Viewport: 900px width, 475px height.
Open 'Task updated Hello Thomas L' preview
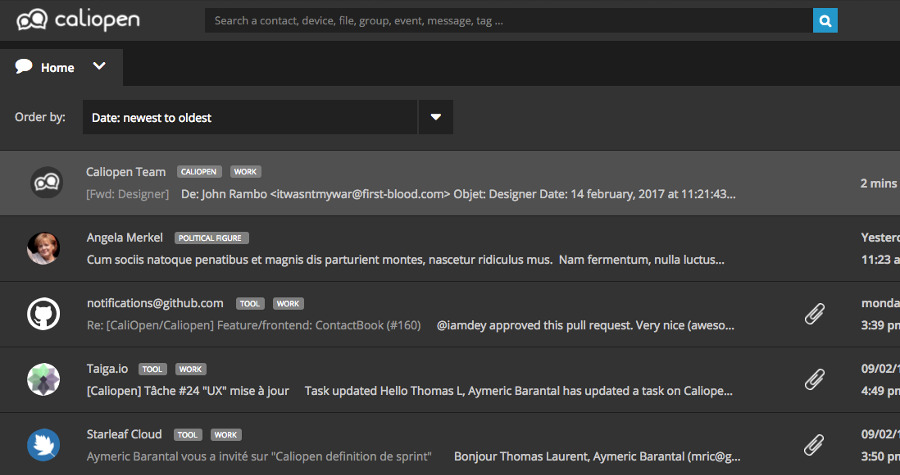point(518,391)
